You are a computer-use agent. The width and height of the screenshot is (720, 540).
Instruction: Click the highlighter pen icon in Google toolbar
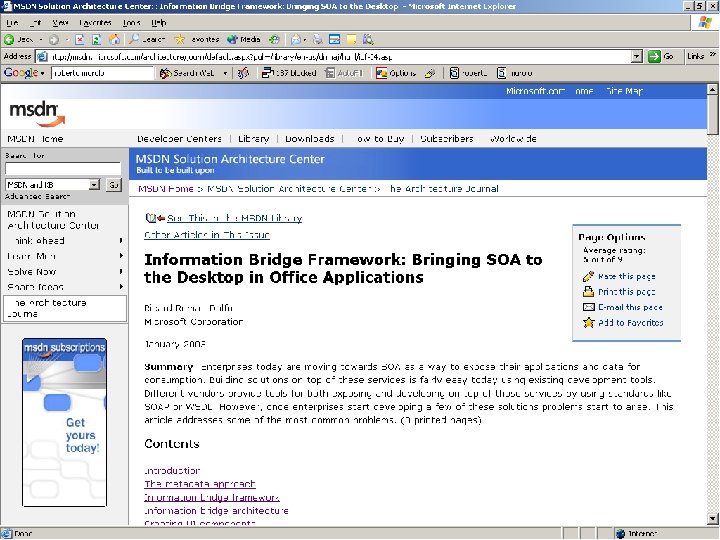coord(430,73)
